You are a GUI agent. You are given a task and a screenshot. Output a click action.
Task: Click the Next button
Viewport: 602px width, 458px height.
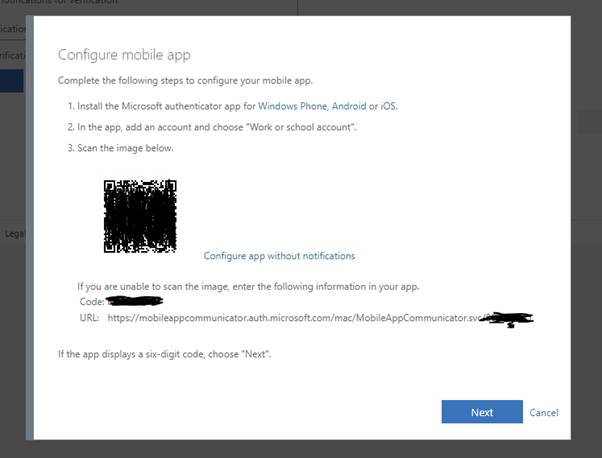pyautogui.click(x=482, y=412)
